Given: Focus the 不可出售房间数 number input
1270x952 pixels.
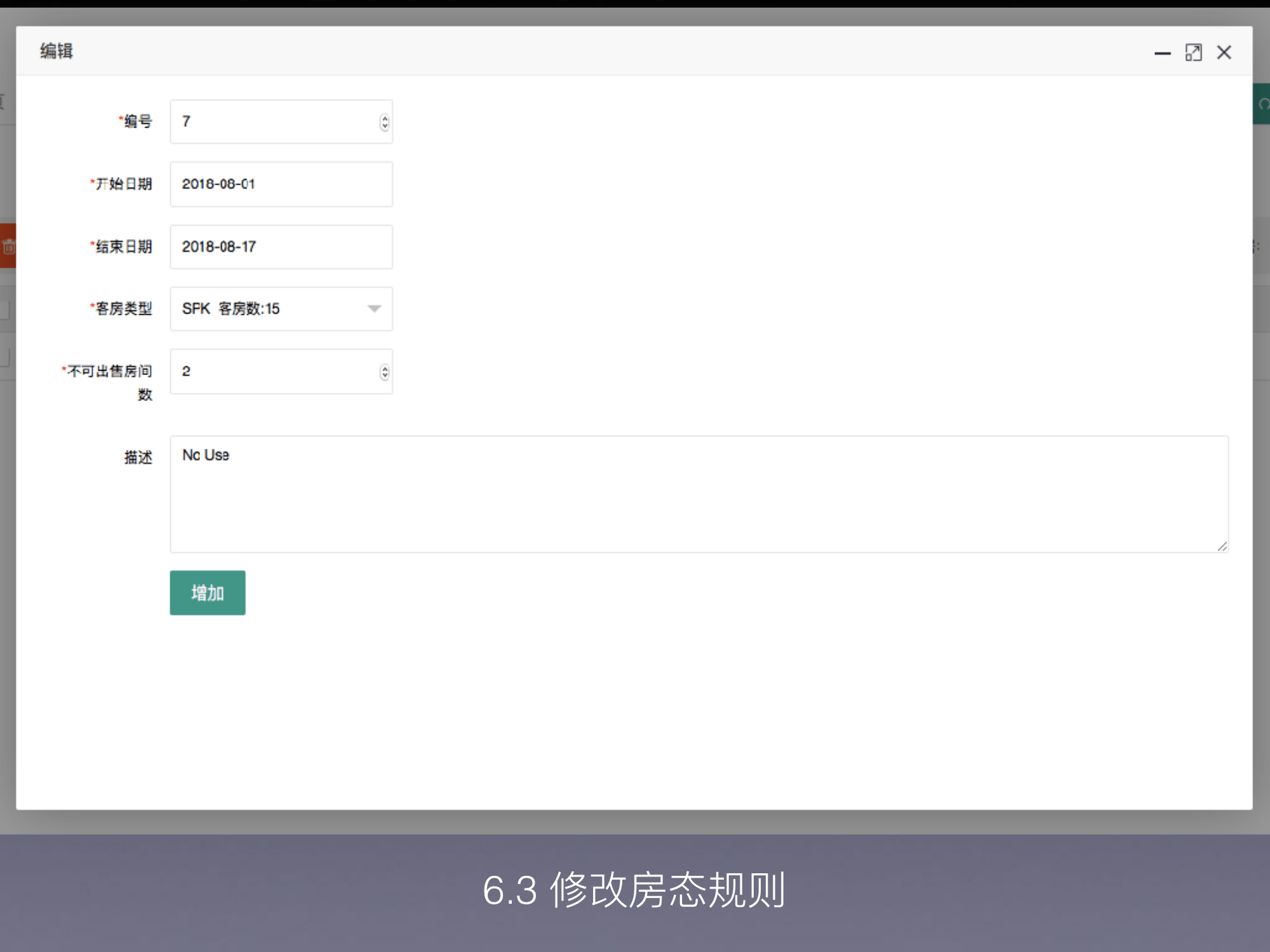Looking at the screenshot, I should [x=273, y=372].
